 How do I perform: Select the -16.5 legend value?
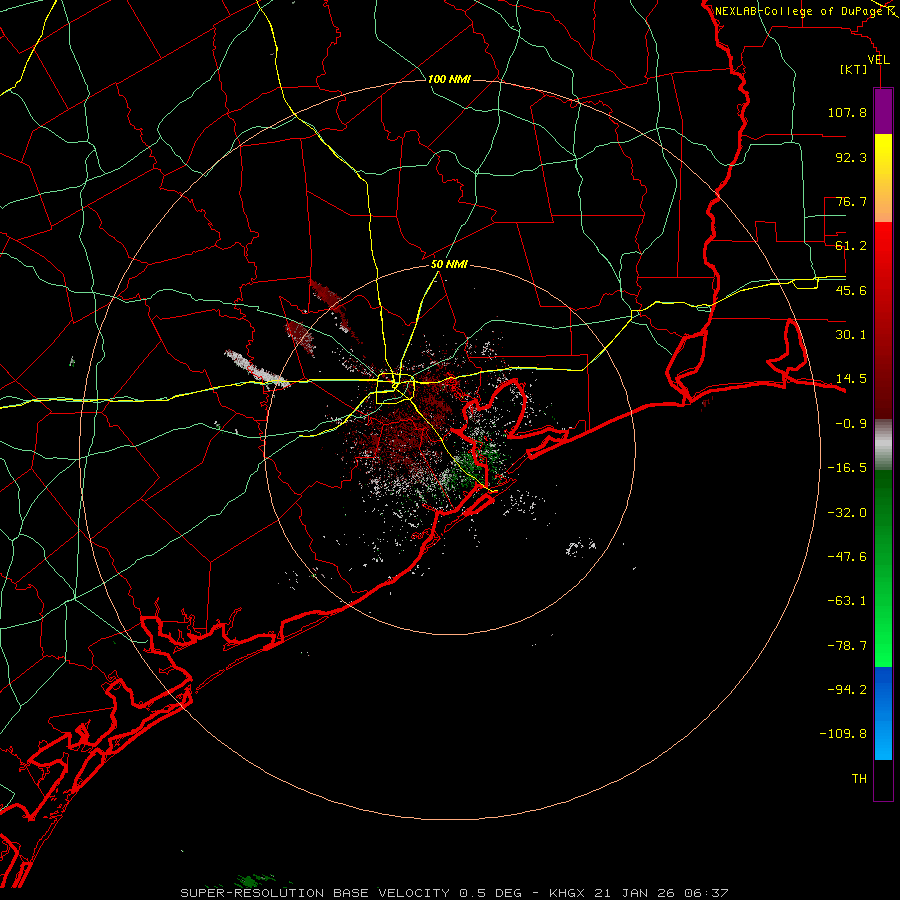[847, 468]
